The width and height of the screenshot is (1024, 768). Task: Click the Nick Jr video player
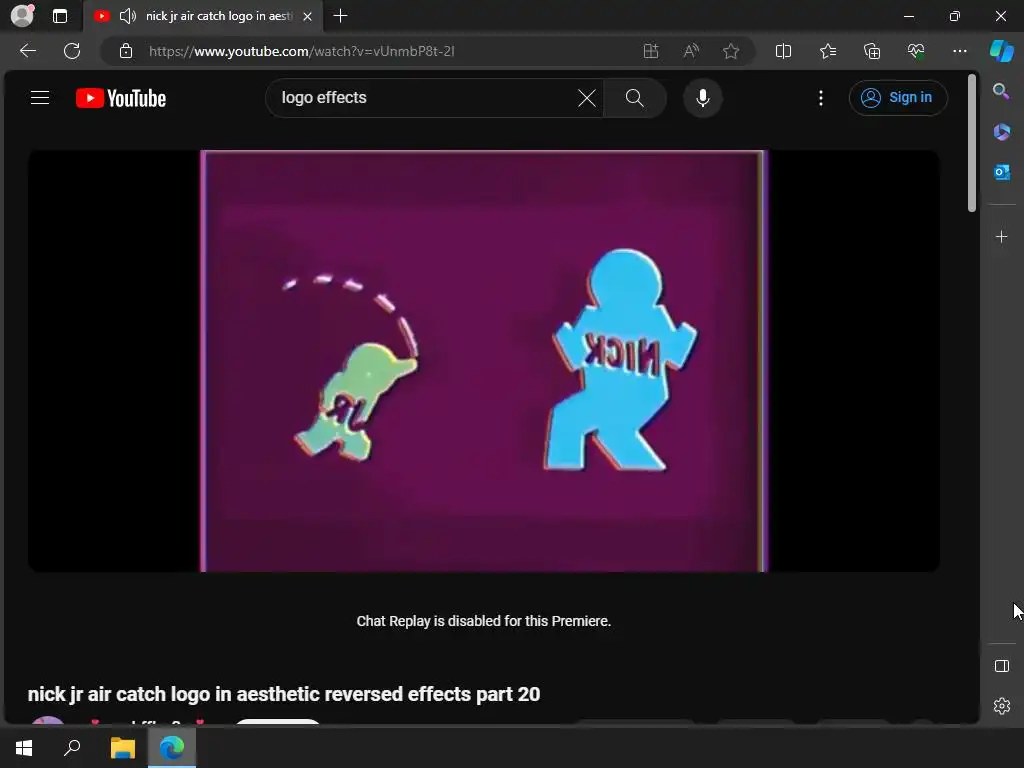click(x=484, y=361)
